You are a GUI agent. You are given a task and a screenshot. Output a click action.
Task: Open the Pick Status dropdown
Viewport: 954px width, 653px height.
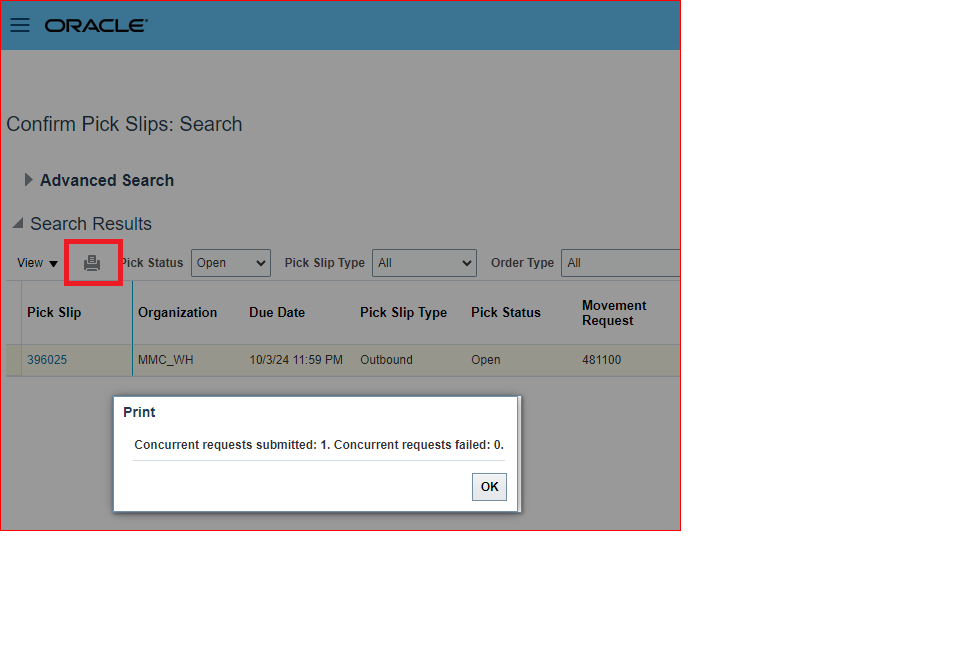tap(231, 263)
